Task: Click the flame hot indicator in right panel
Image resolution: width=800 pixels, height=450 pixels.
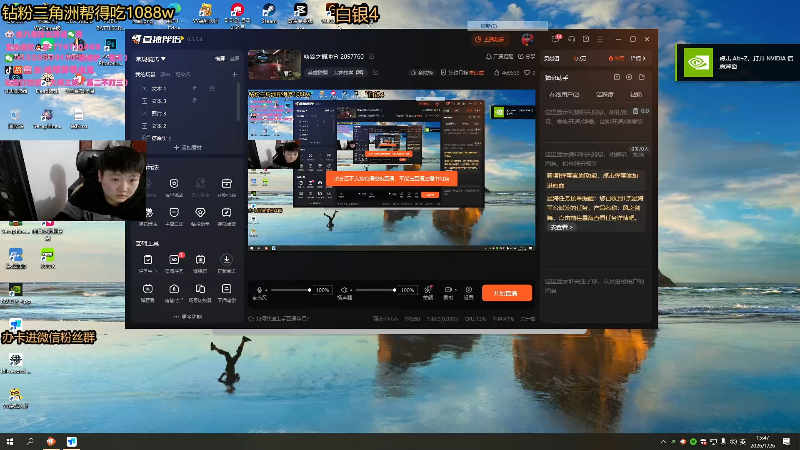Action: coord(616,59)
